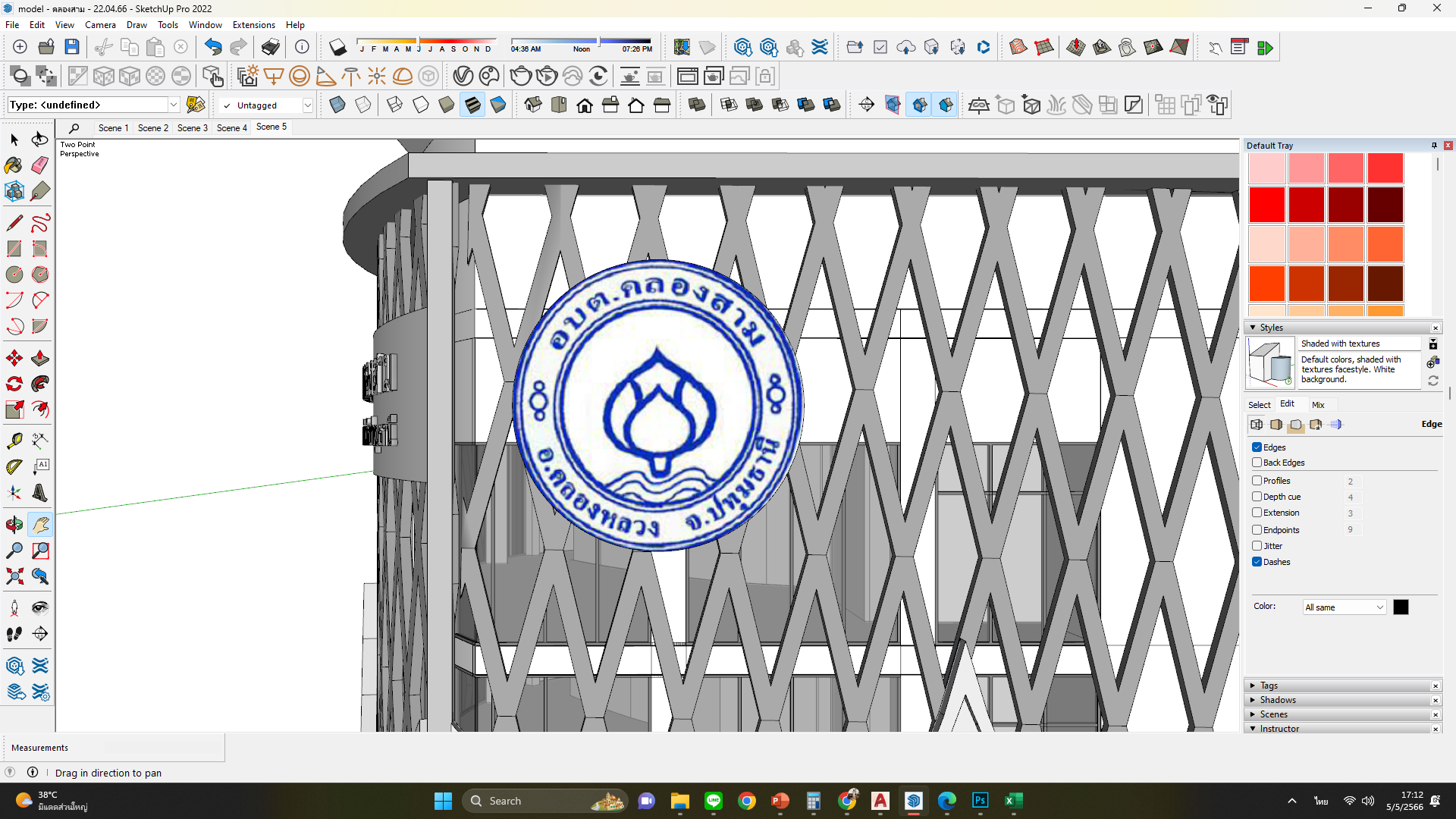
Task: Select the Paint Bucket tool
Action: [14, 165]
